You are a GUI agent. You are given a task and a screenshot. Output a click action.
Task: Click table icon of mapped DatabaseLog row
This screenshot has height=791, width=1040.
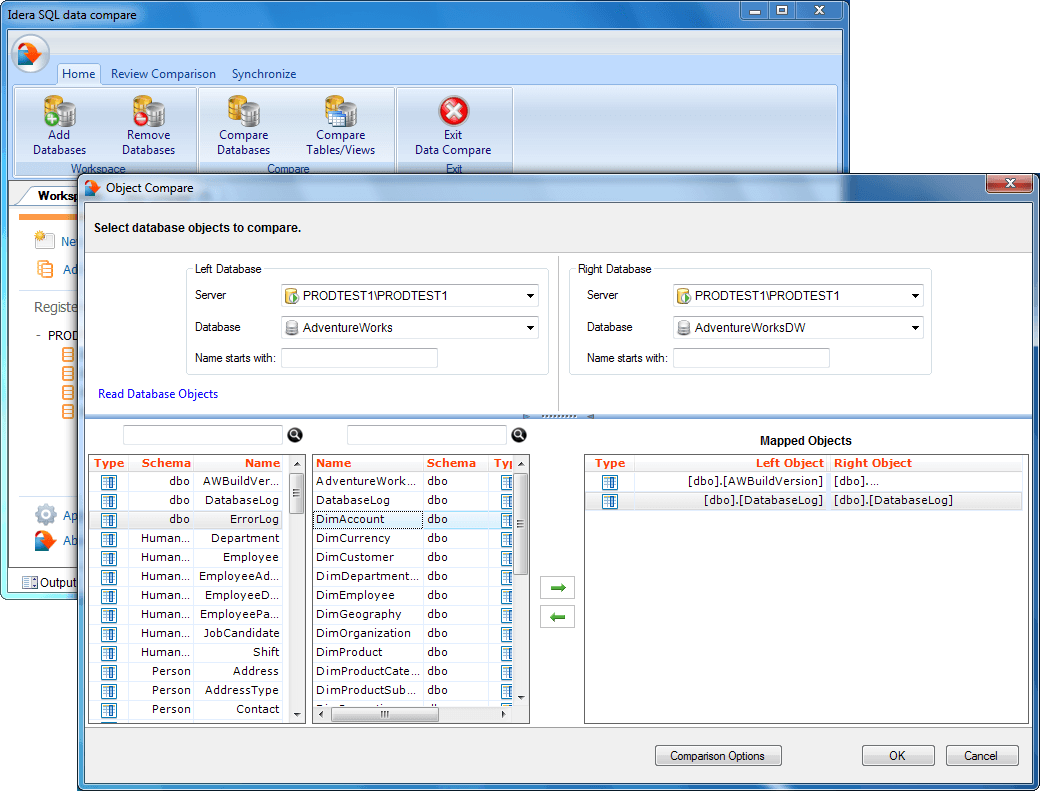click(610, 501)
